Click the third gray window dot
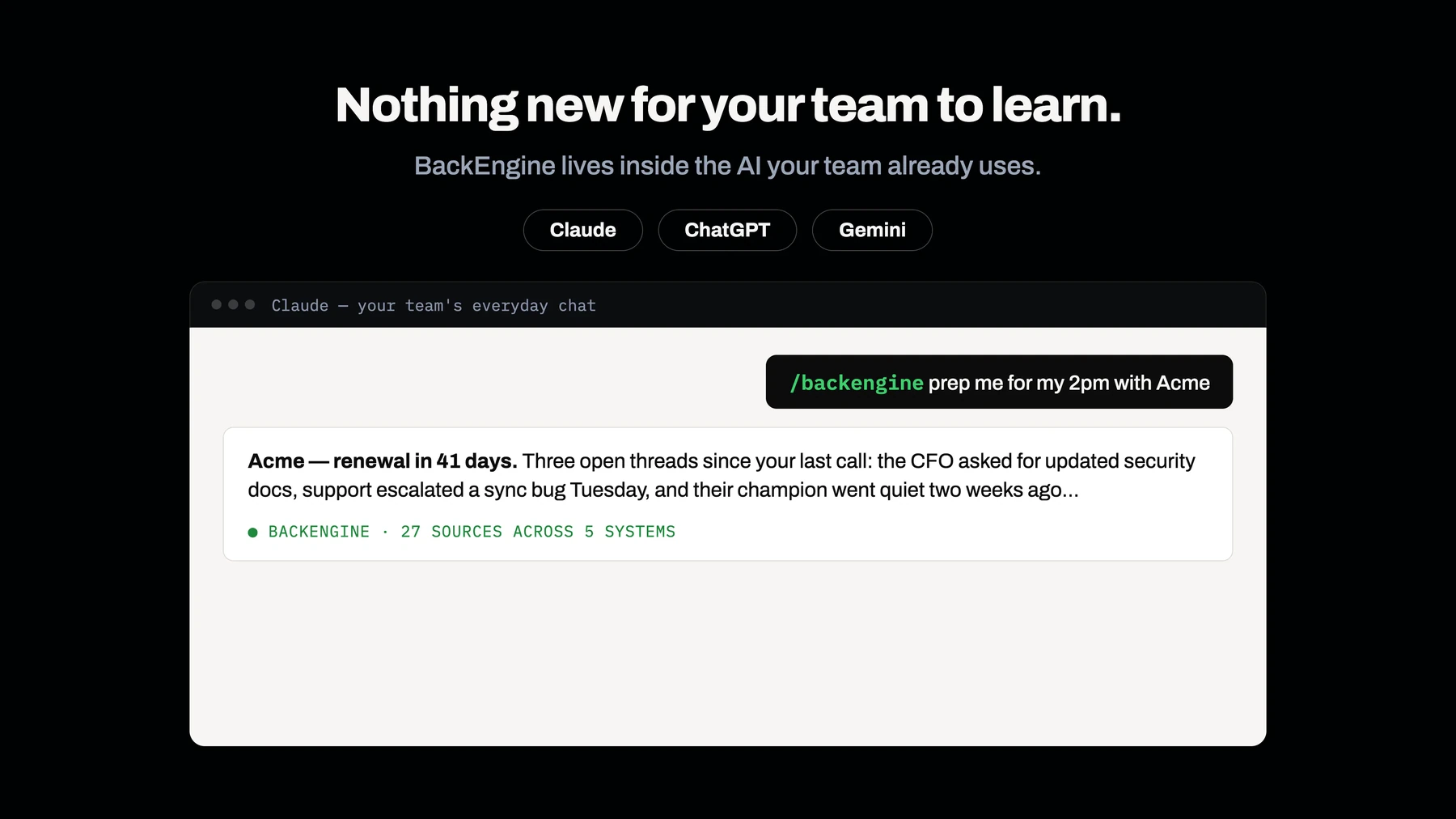 point(250,304)
